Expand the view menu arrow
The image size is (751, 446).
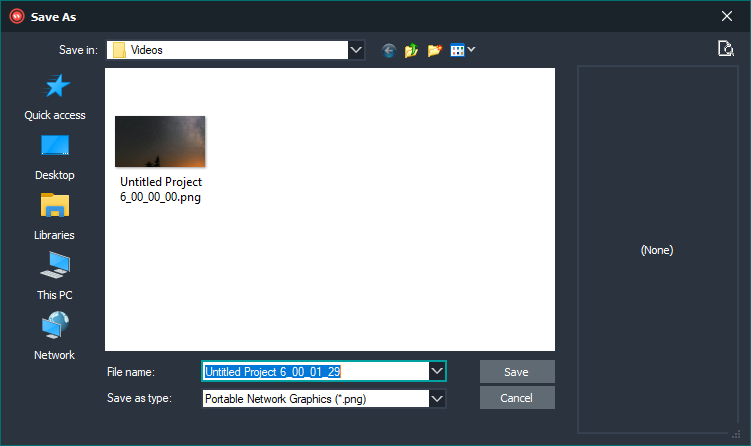click(x=471, y=49)
